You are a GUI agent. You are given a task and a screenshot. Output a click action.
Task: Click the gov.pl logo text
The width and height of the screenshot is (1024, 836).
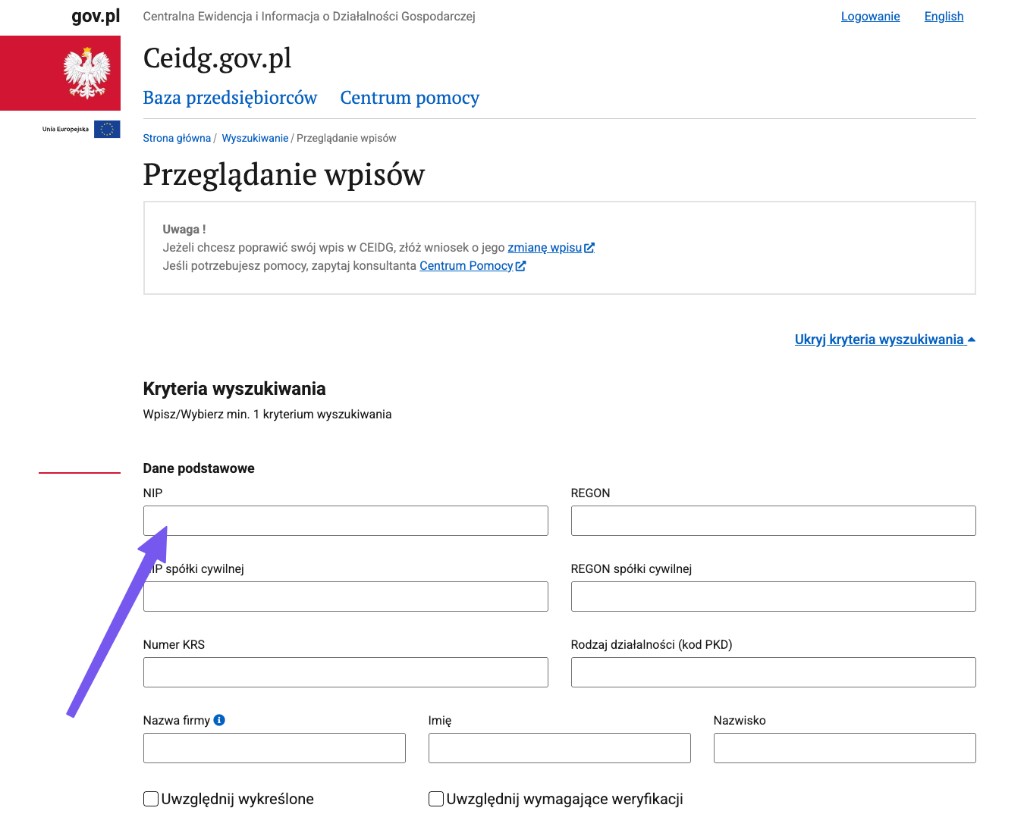[95, 16]
